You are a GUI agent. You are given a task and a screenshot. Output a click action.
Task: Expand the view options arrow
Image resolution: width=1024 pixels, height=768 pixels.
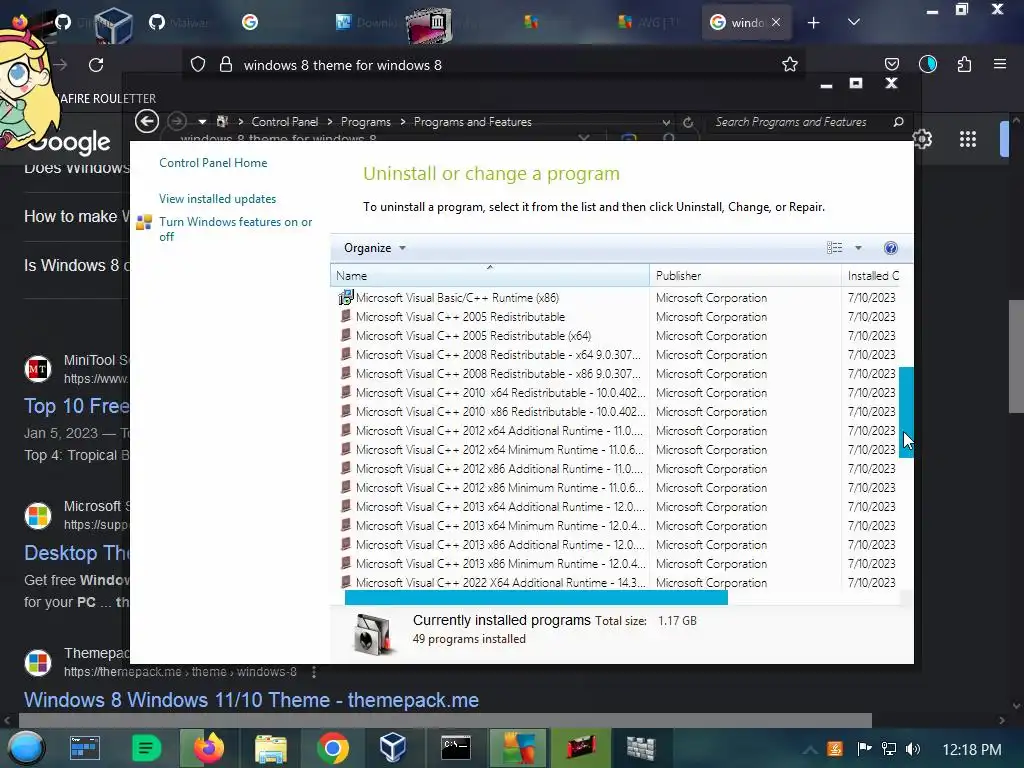point(858,248)
